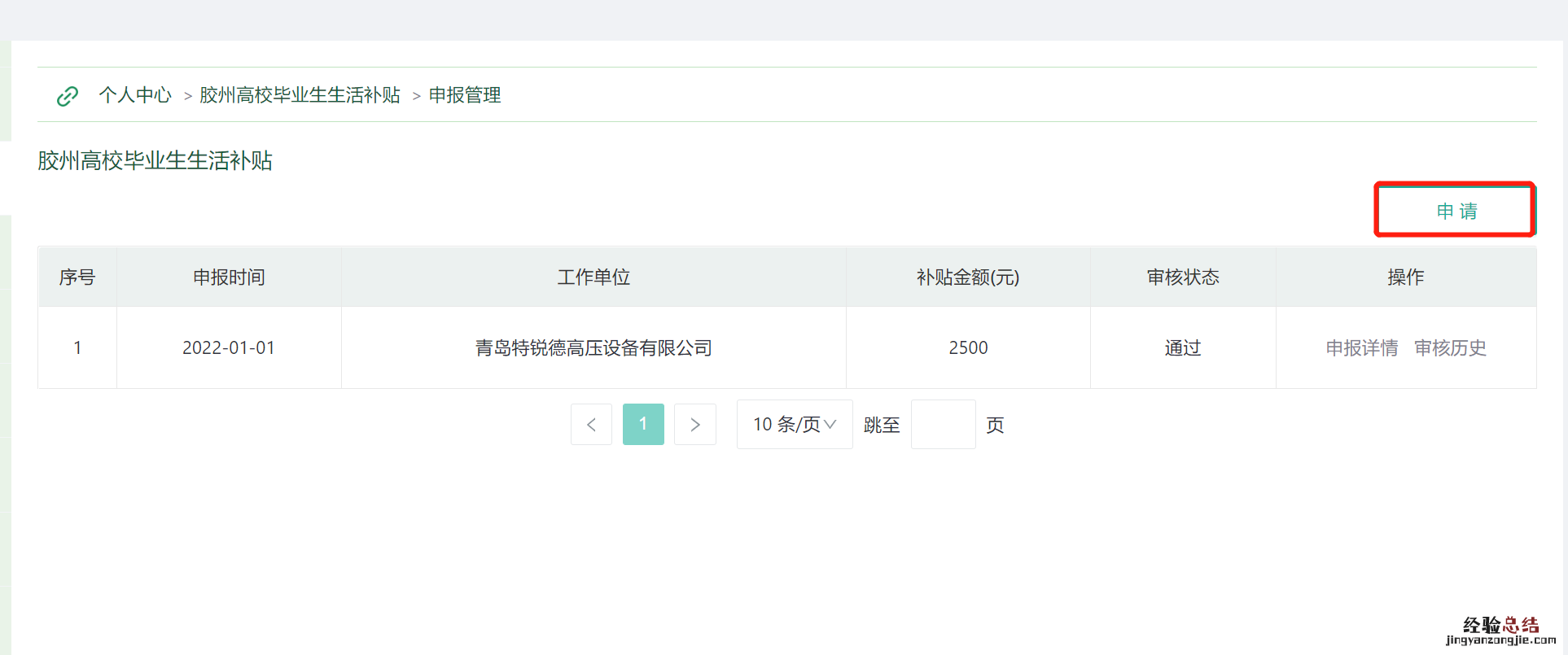View 审核历史 for the first record

[1450, 348]
